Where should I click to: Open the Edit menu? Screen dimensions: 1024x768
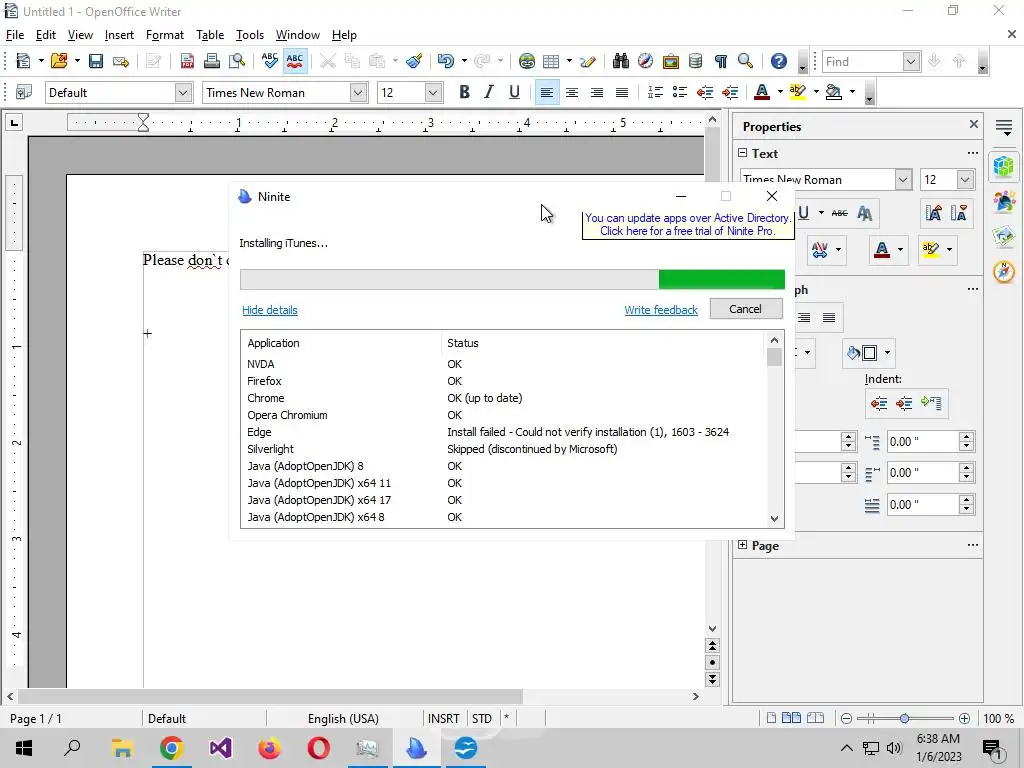(46, 35)
